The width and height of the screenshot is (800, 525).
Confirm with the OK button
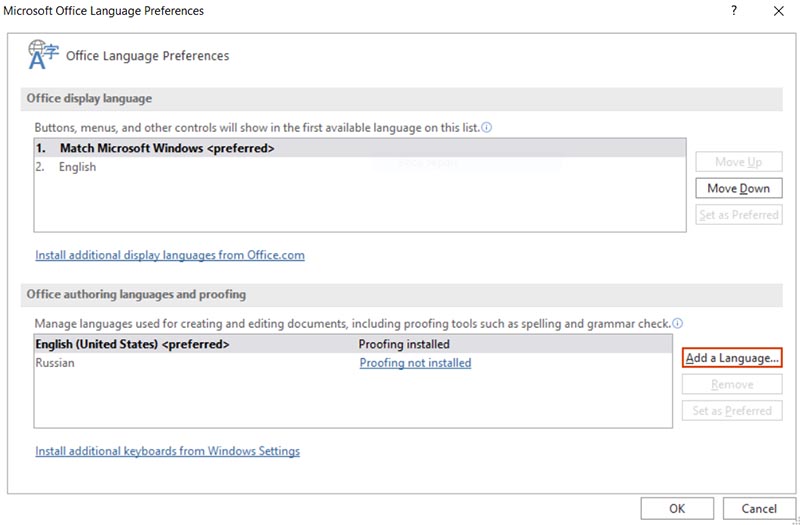coord(677,509)
